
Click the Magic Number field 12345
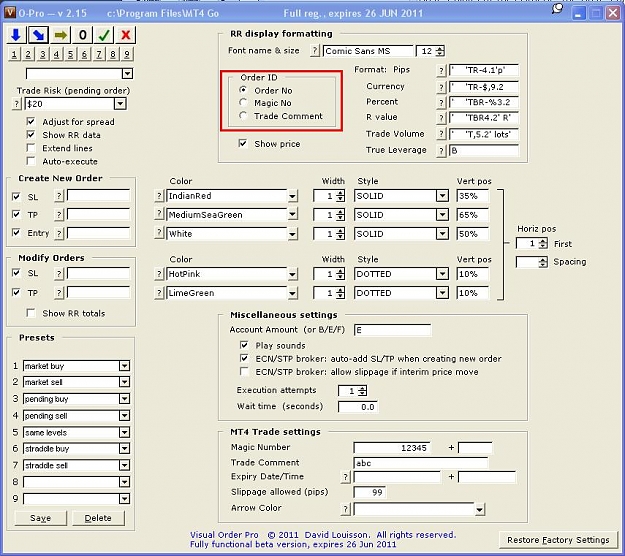tap(392, 448)
